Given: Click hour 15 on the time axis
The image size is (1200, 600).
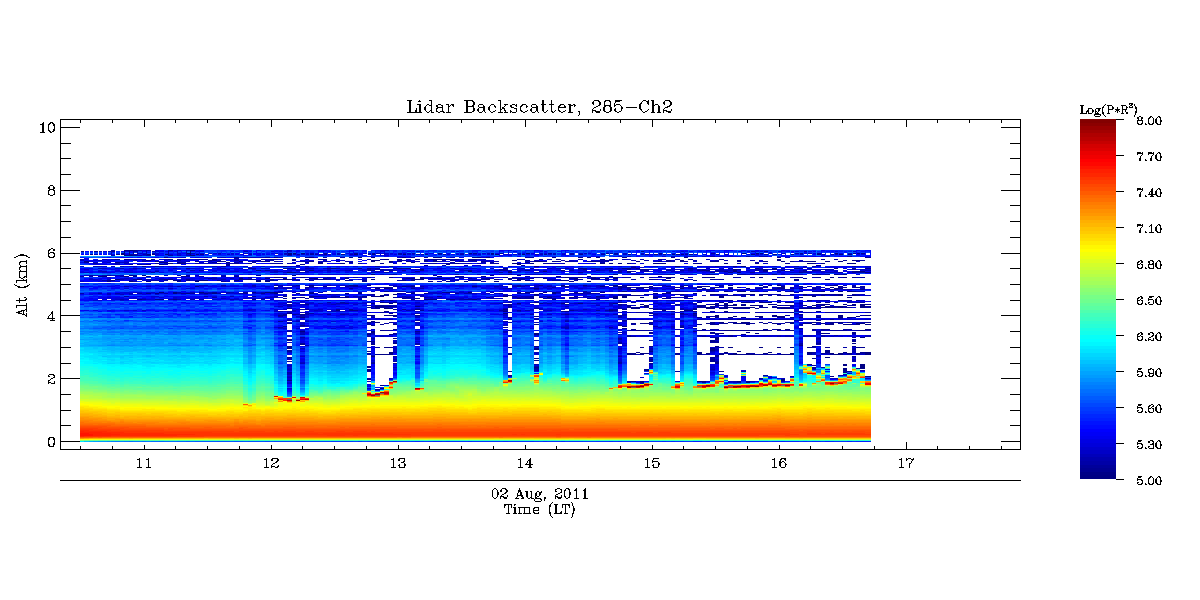Looking at the screenshot, I should point(652,463).
